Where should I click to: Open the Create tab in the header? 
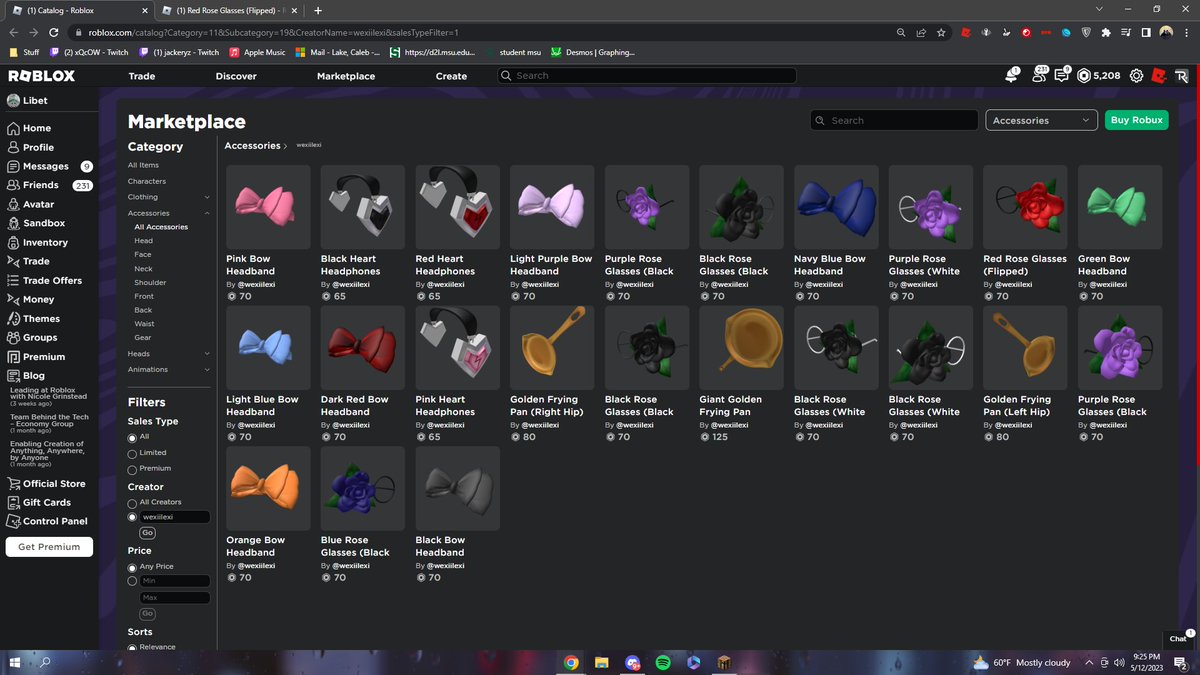point(451,76)
